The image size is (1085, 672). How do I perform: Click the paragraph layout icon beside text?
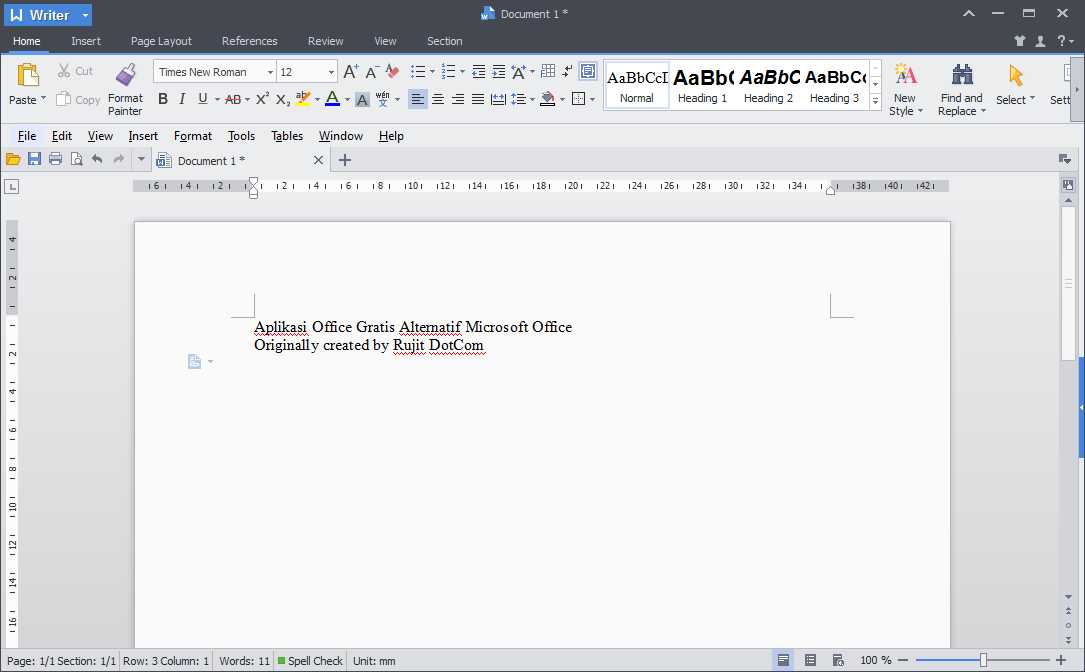(x=194, y=361)
